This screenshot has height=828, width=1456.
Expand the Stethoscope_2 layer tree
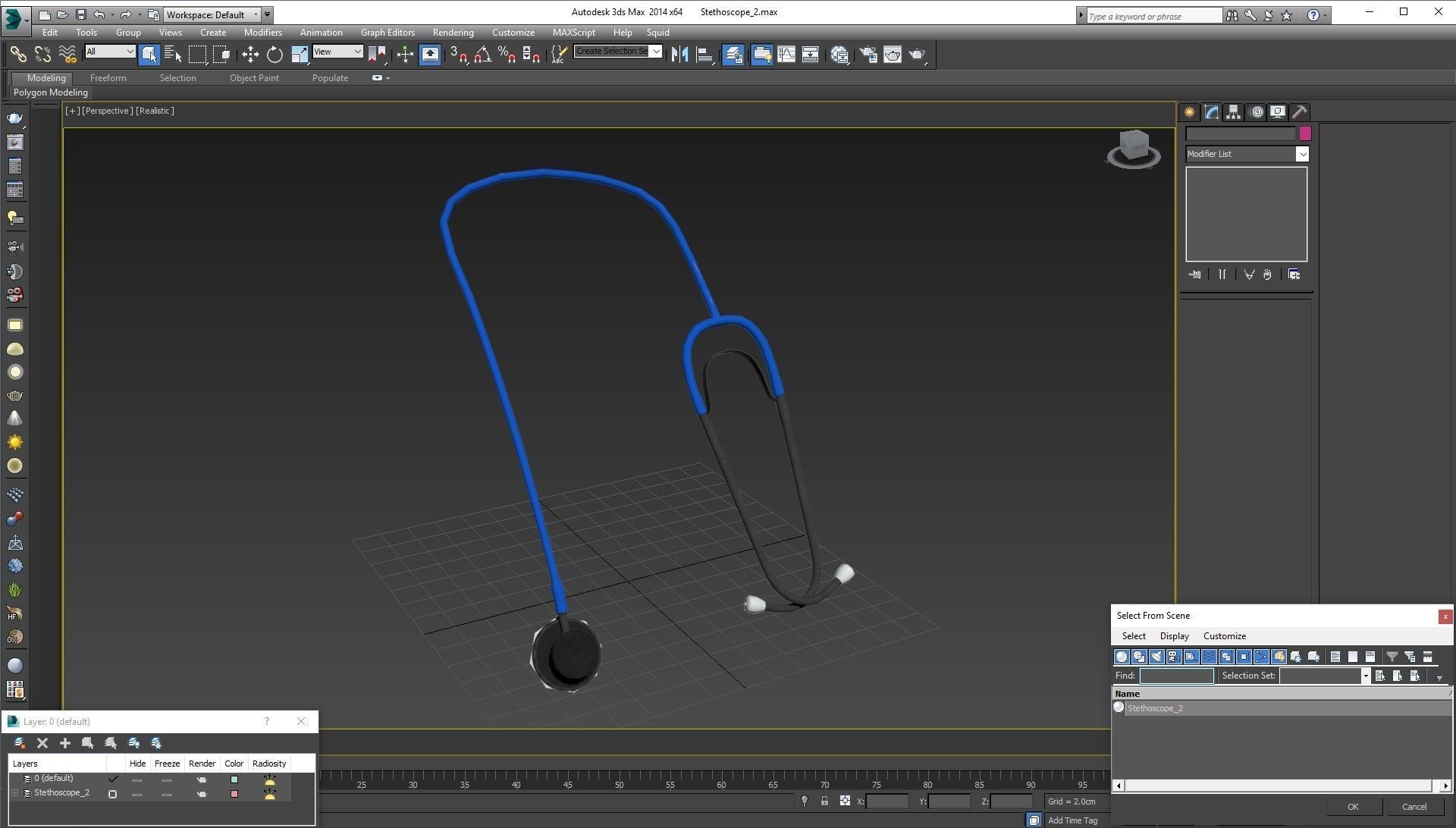coord(14,793)
